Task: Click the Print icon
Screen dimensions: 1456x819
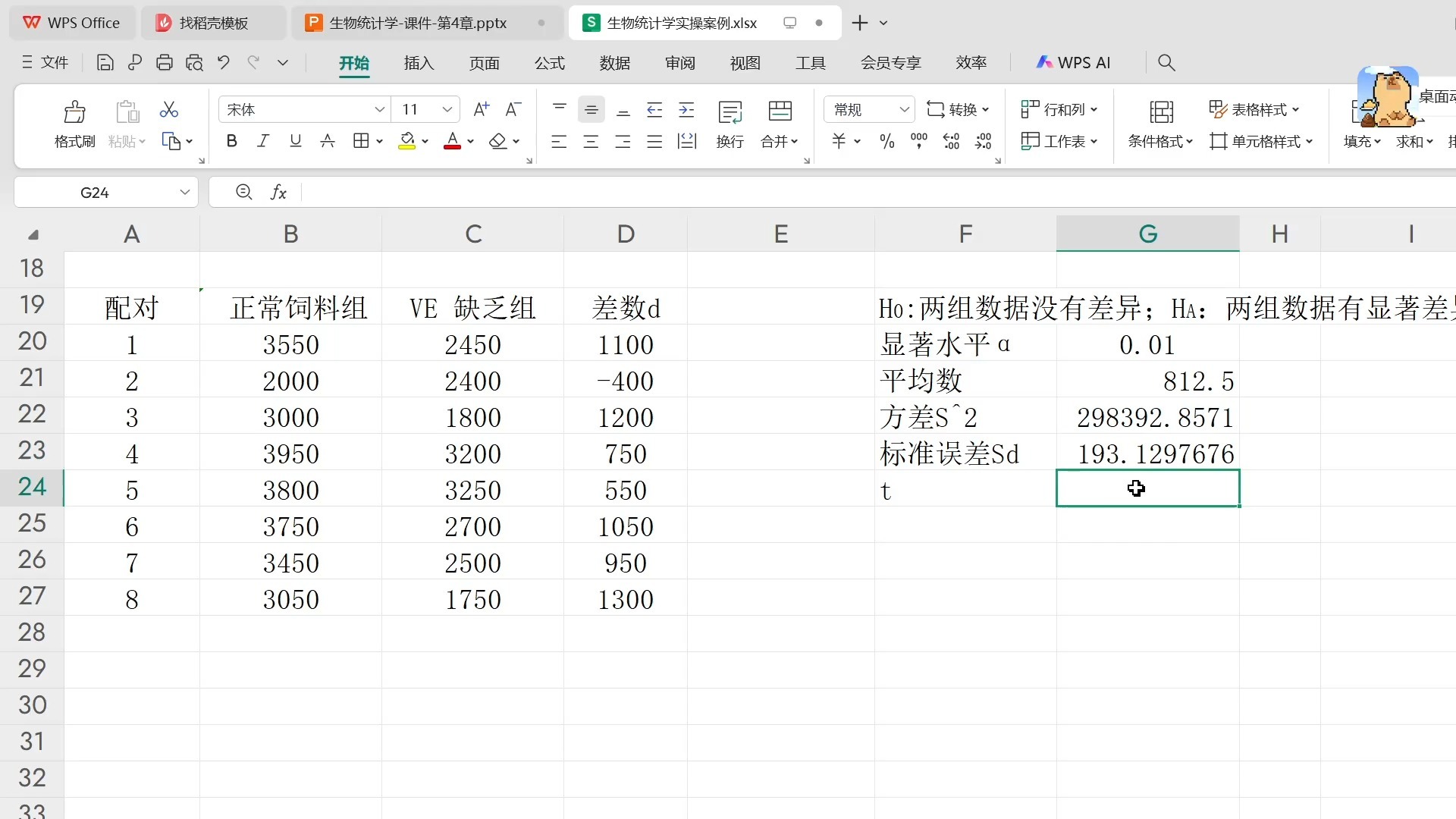Action: (x=164, y=63)
